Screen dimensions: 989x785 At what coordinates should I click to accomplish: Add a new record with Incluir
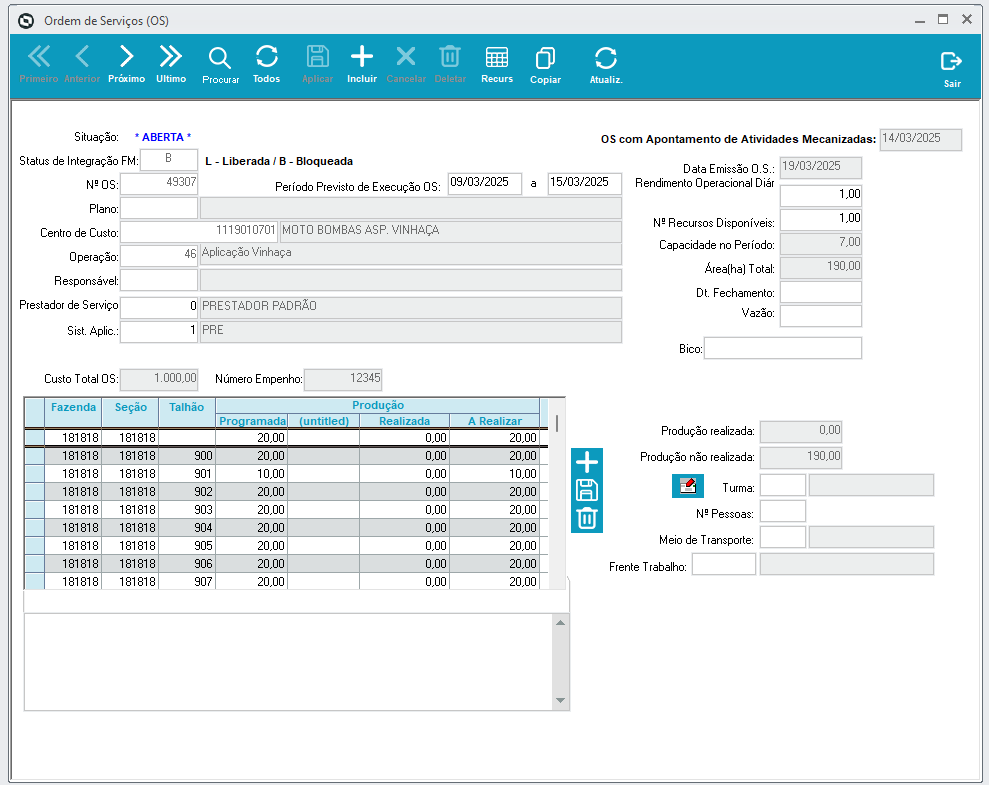click(361, 63)
